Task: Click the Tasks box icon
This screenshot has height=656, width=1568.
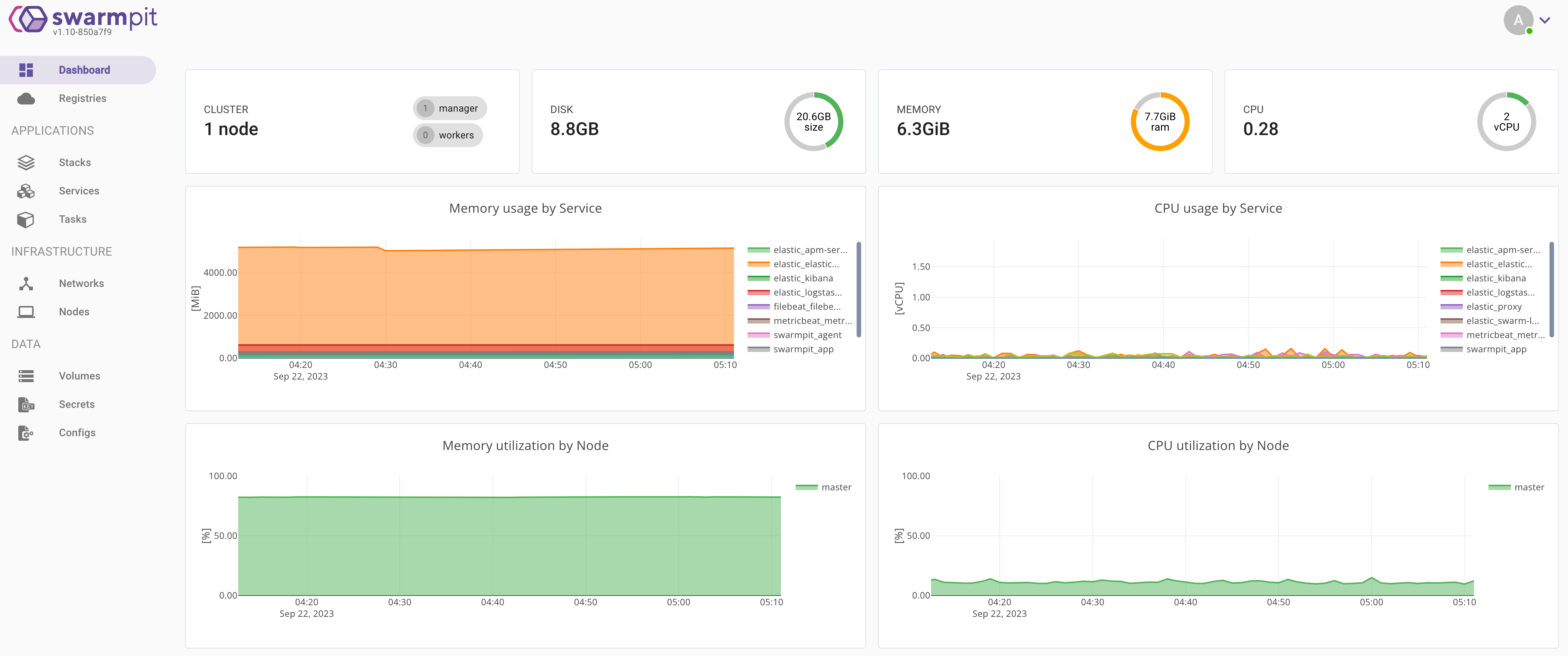Action: coord(25,219)
